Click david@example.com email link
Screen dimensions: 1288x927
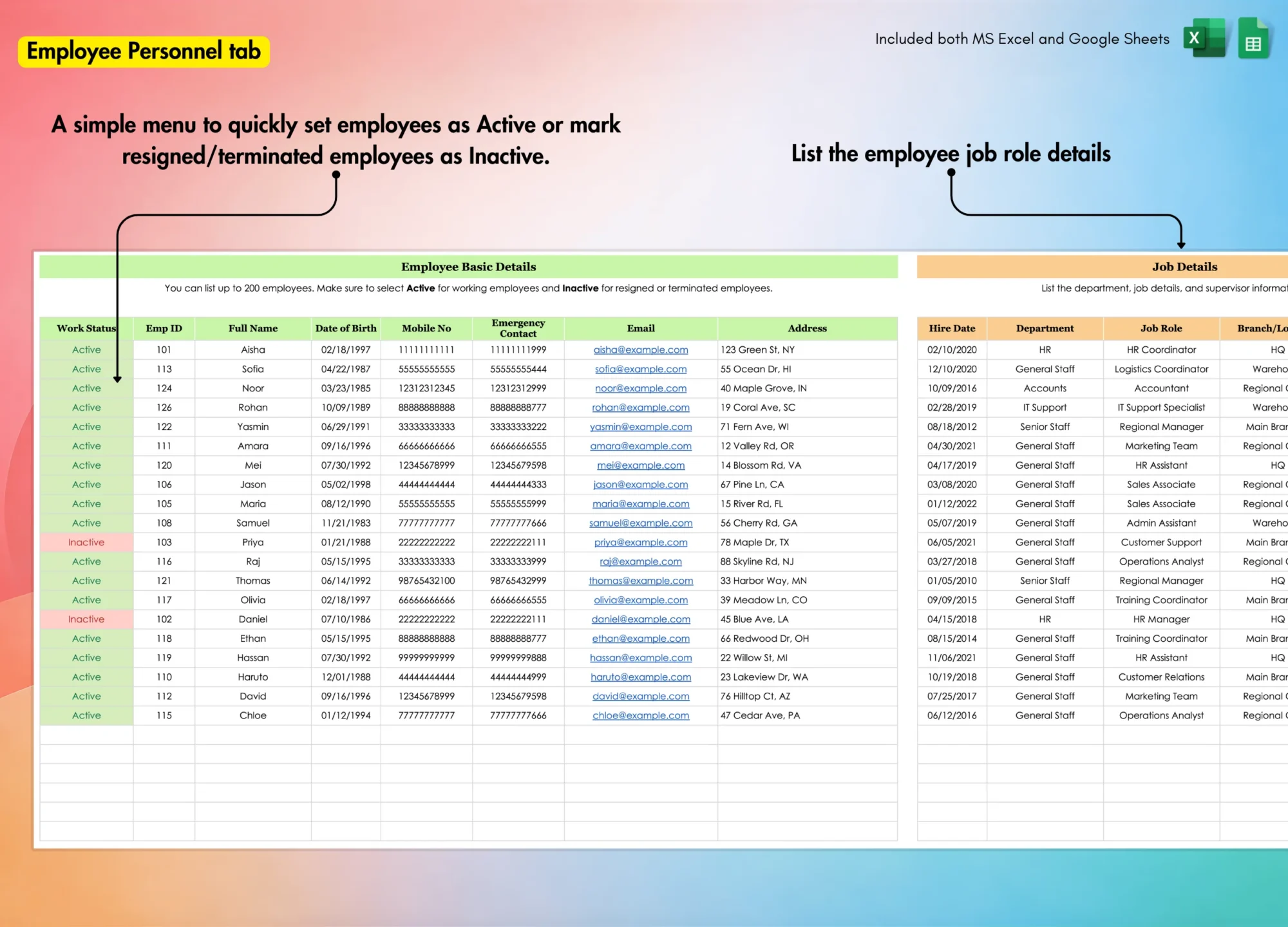[x=641, y=697]
